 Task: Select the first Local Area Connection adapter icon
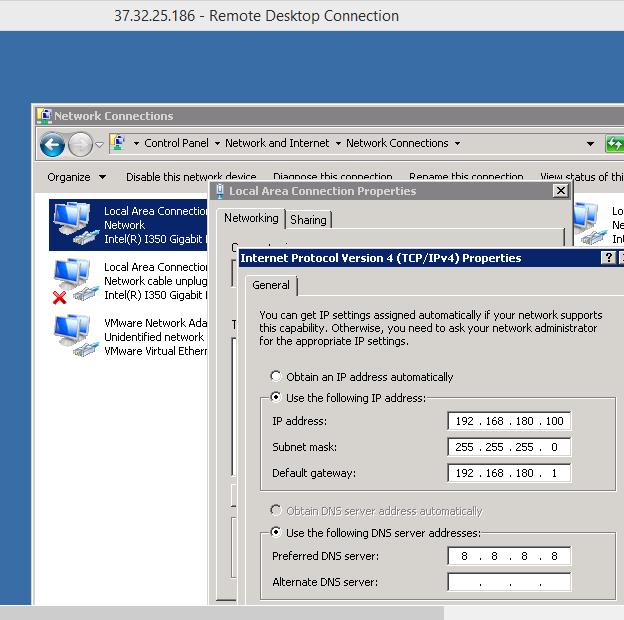point(71,225)
